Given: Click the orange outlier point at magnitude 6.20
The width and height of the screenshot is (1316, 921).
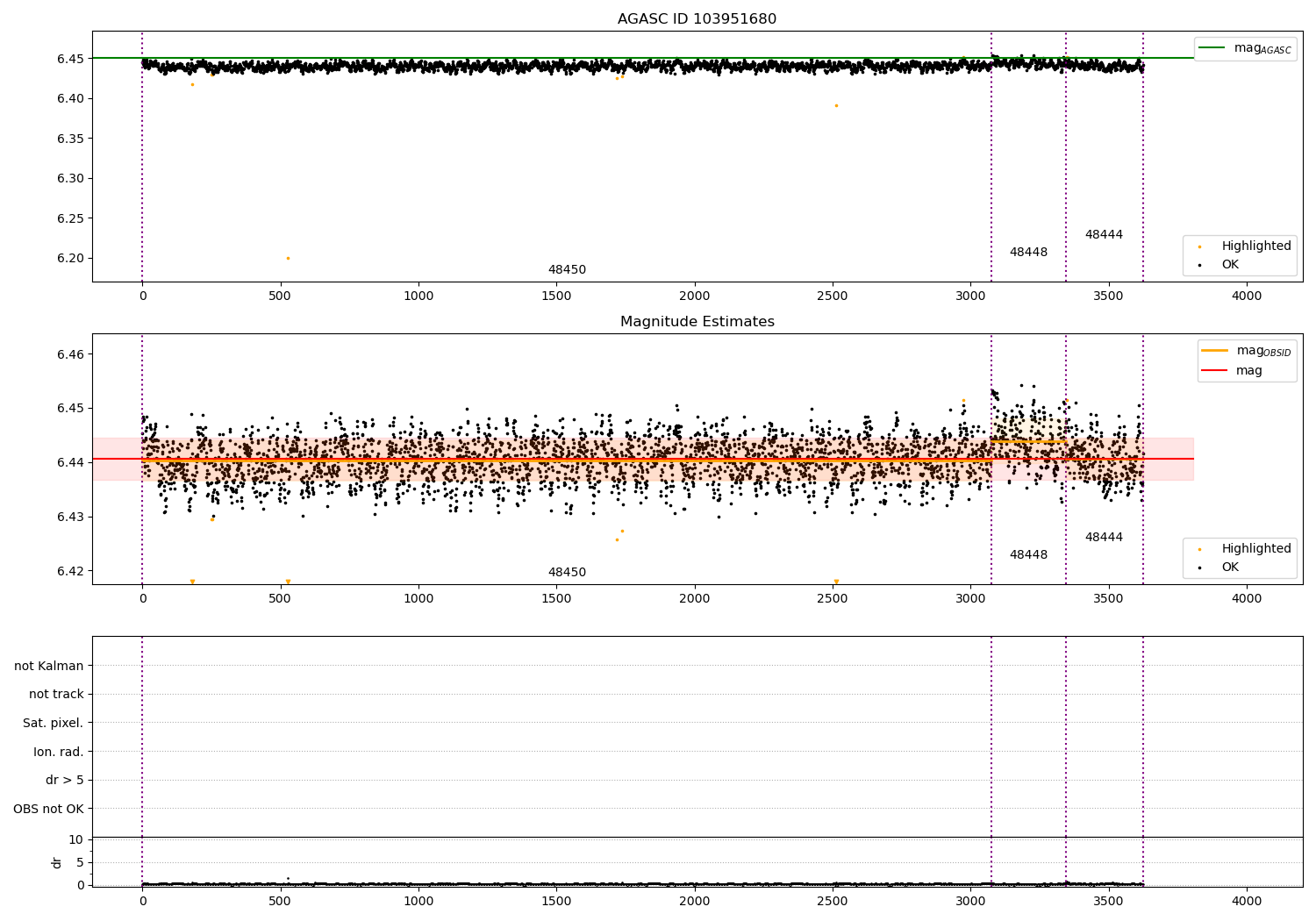Looking at the screenshot, I should tap(288, 258).
